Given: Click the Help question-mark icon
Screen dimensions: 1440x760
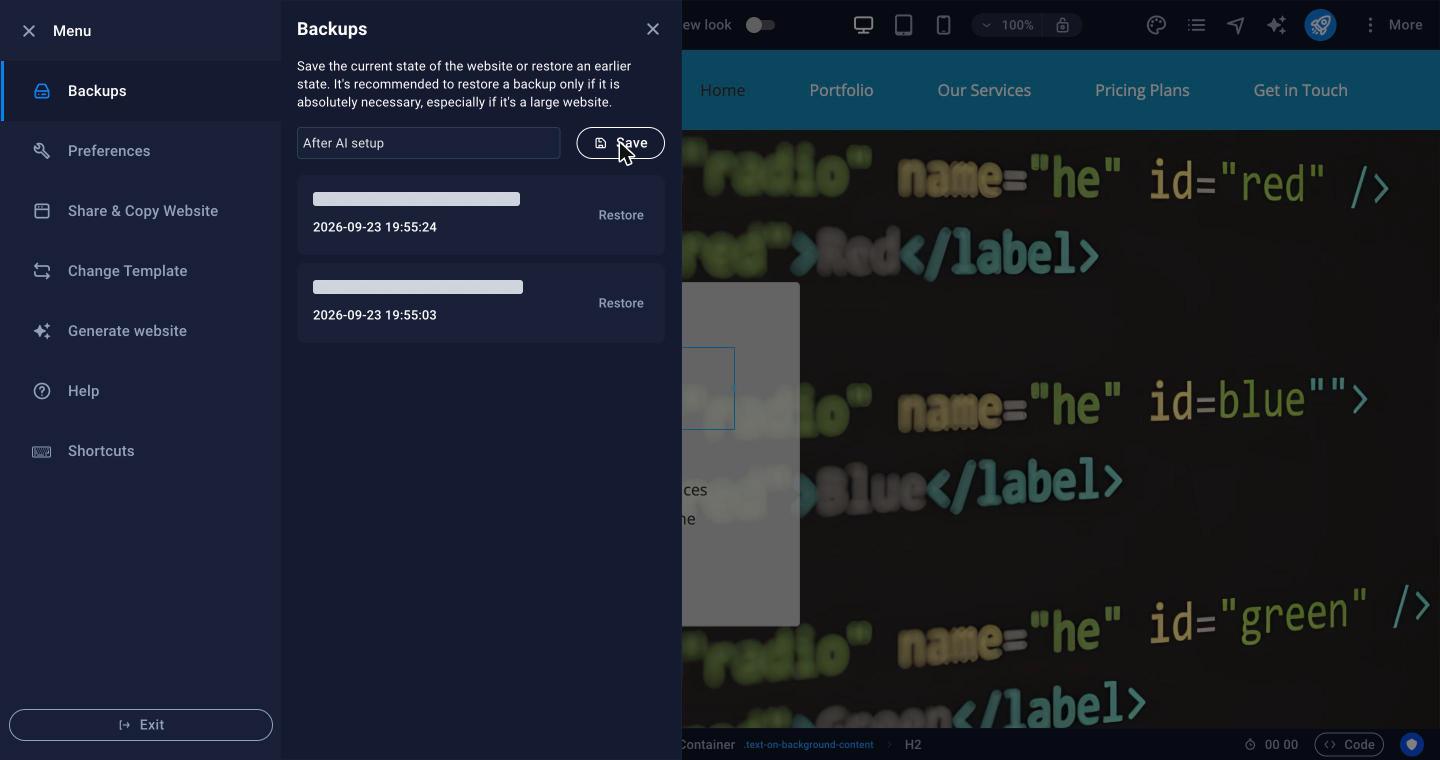Looking at the screenshot, I should [x=42, y=391].
